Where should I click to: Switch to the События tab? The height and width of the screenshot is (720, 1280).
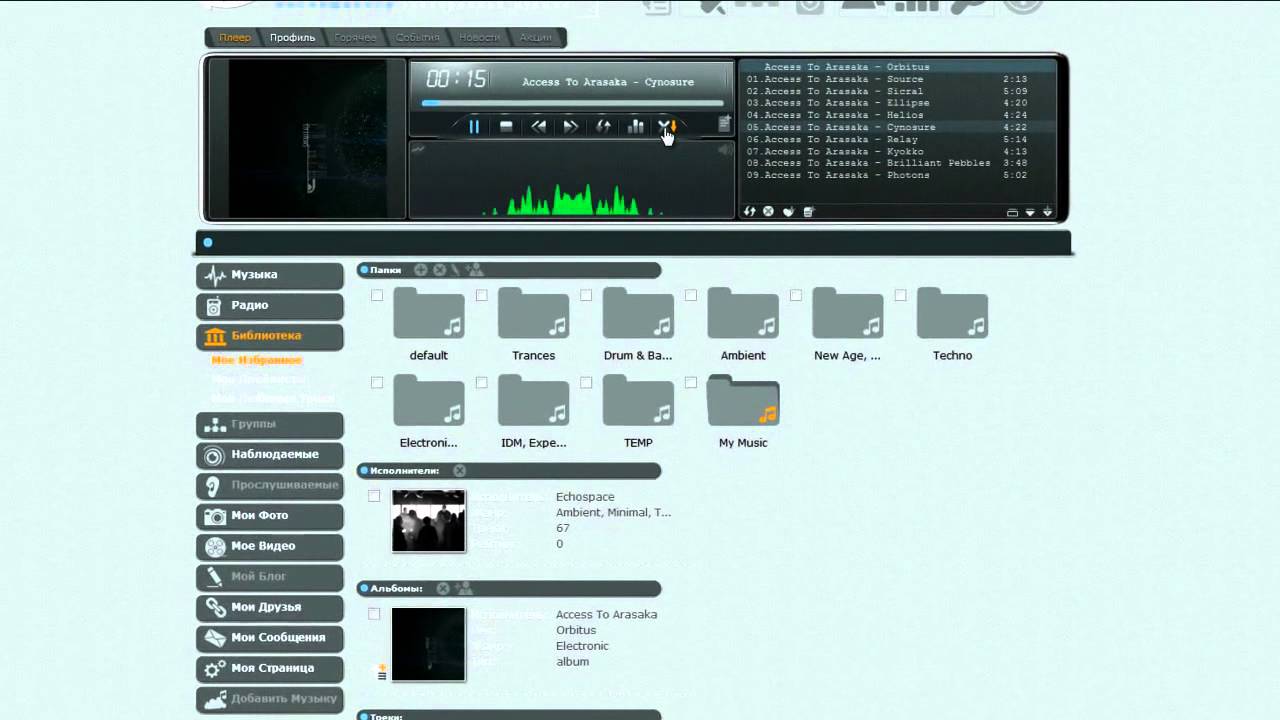tap(417, 38)
